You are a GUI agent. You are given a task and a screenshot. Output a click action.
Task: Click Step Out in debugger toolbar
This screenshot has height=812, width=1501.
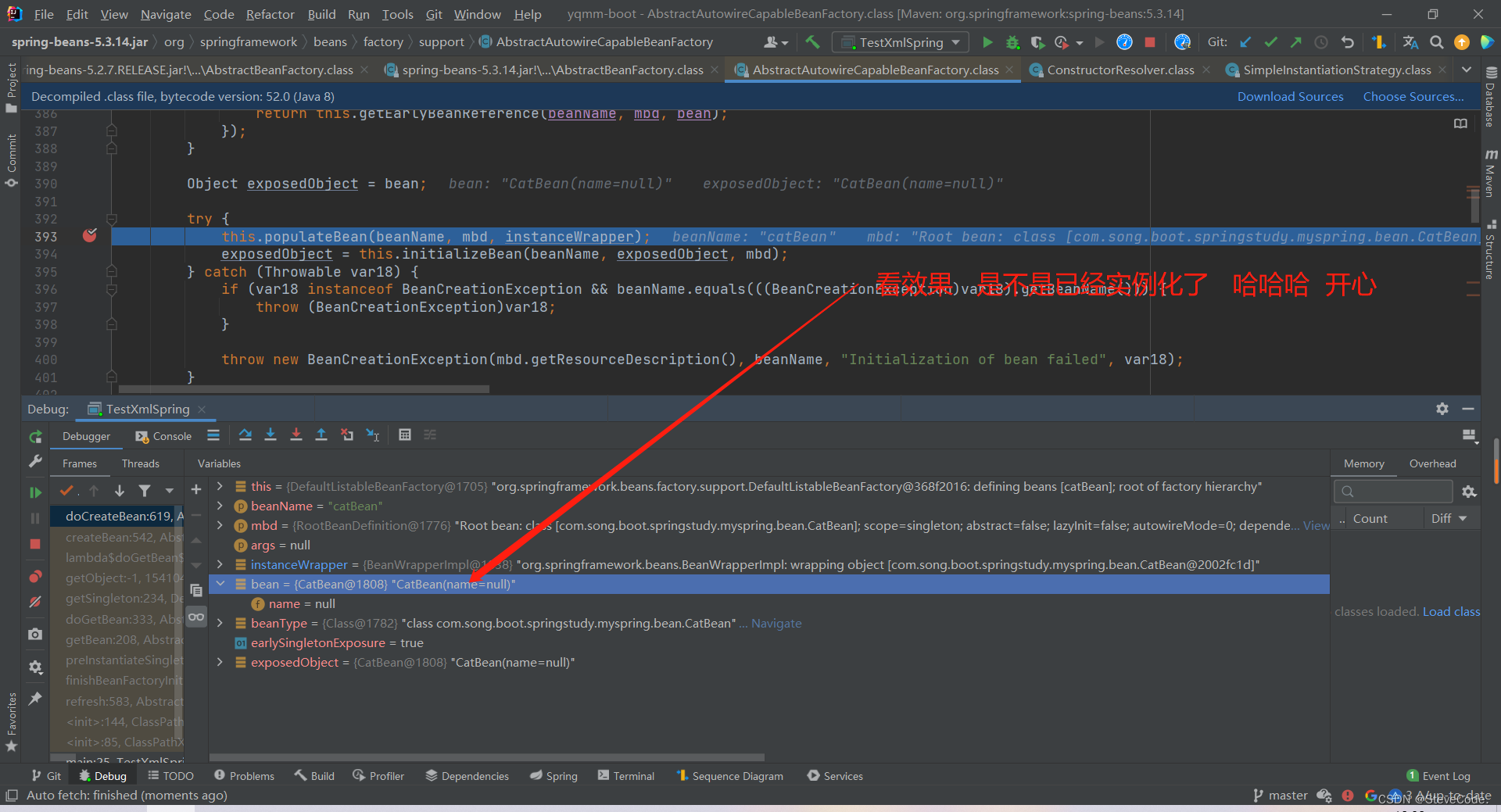[x=321, y=435]
